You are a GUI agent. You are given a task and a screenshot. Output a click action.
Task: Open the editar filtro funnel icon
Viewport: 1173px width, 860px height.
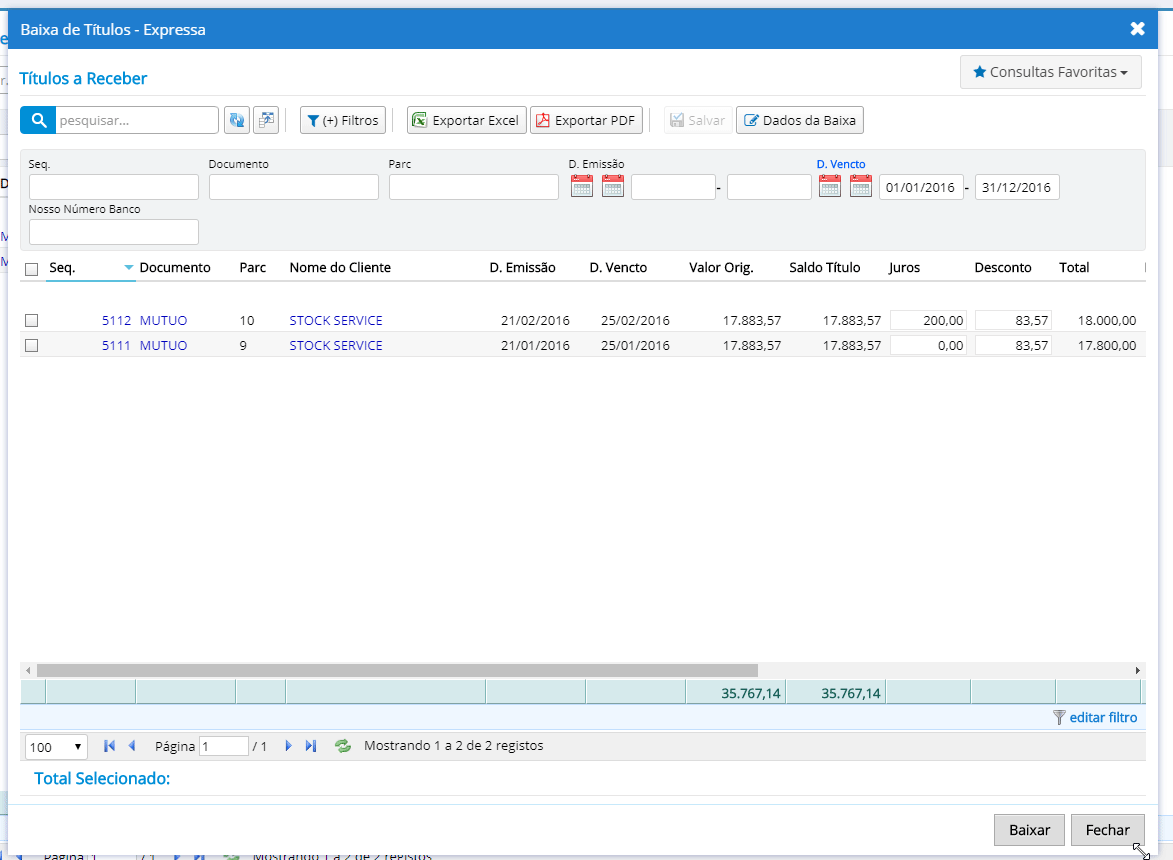[1060, 717]
